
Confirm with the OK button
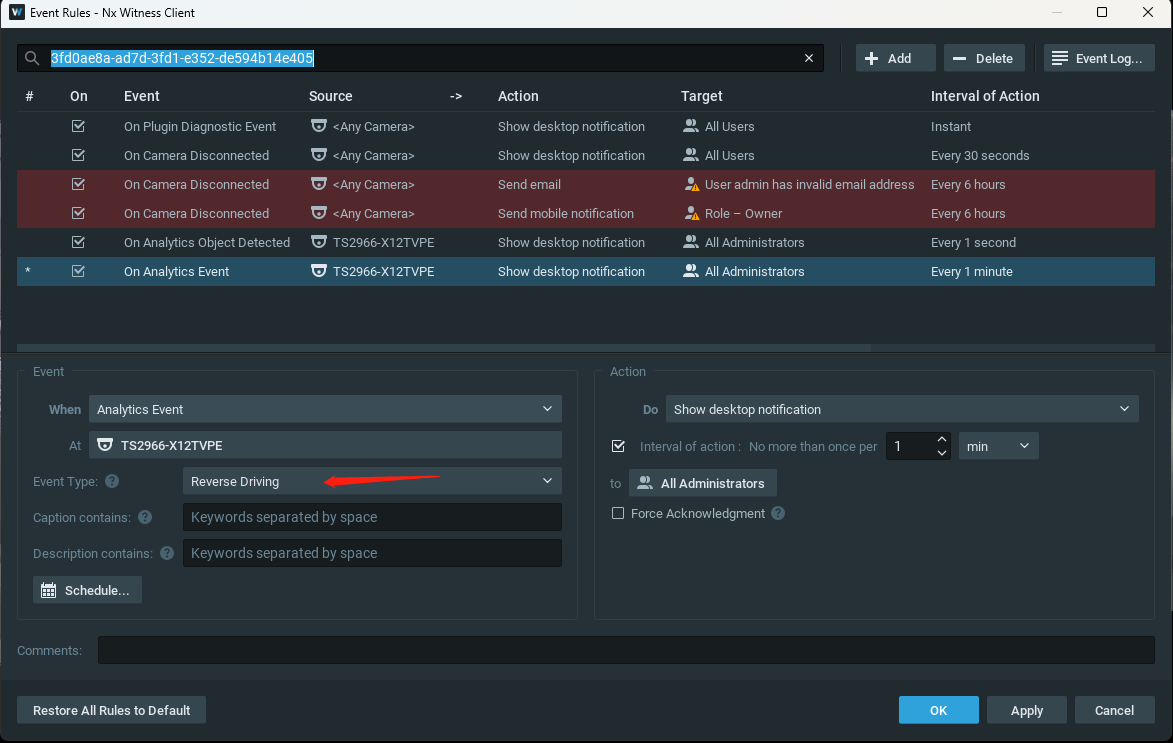coord(938,710)
